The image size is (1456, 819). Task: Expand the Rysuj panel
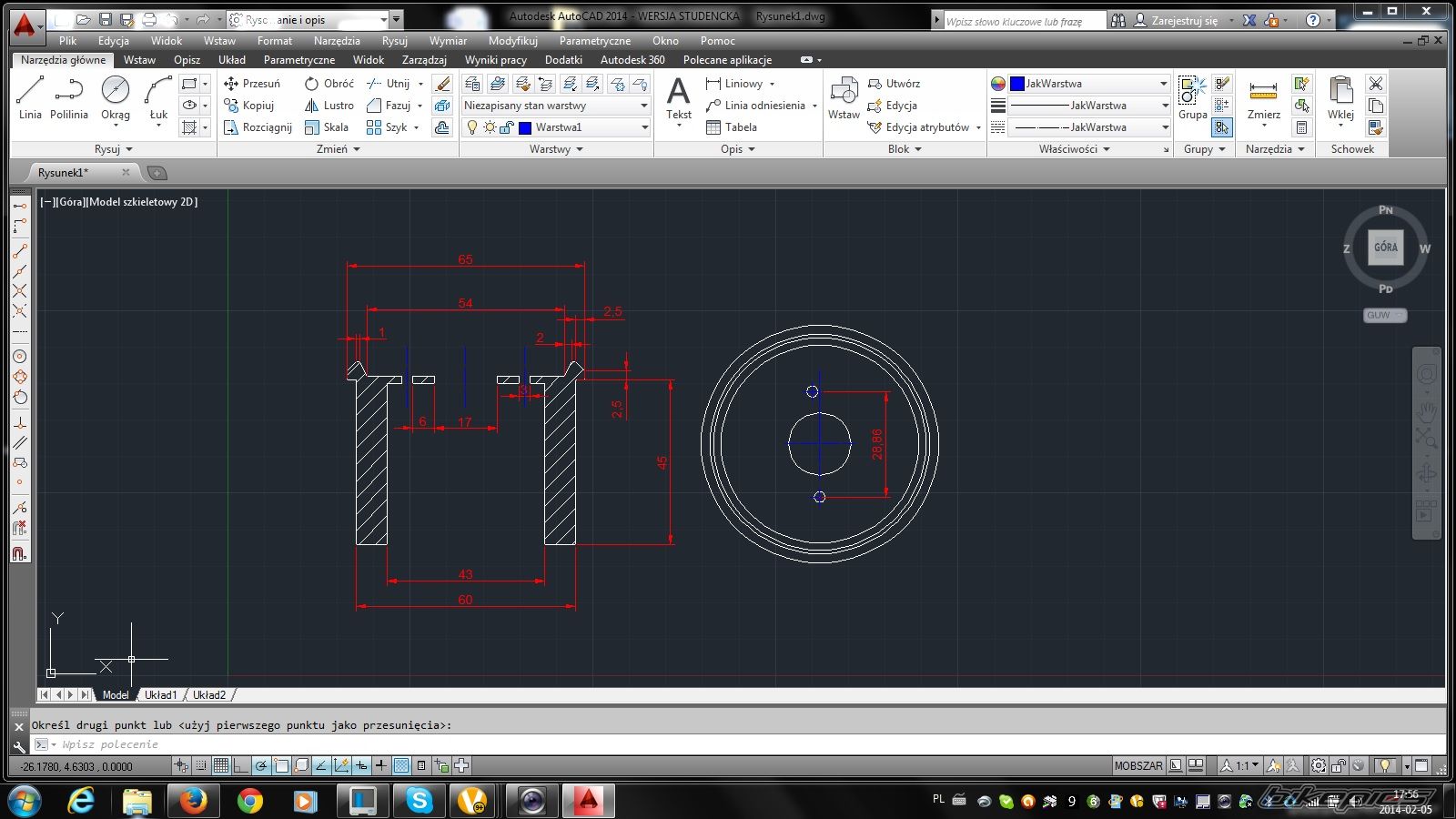(114, 149)
